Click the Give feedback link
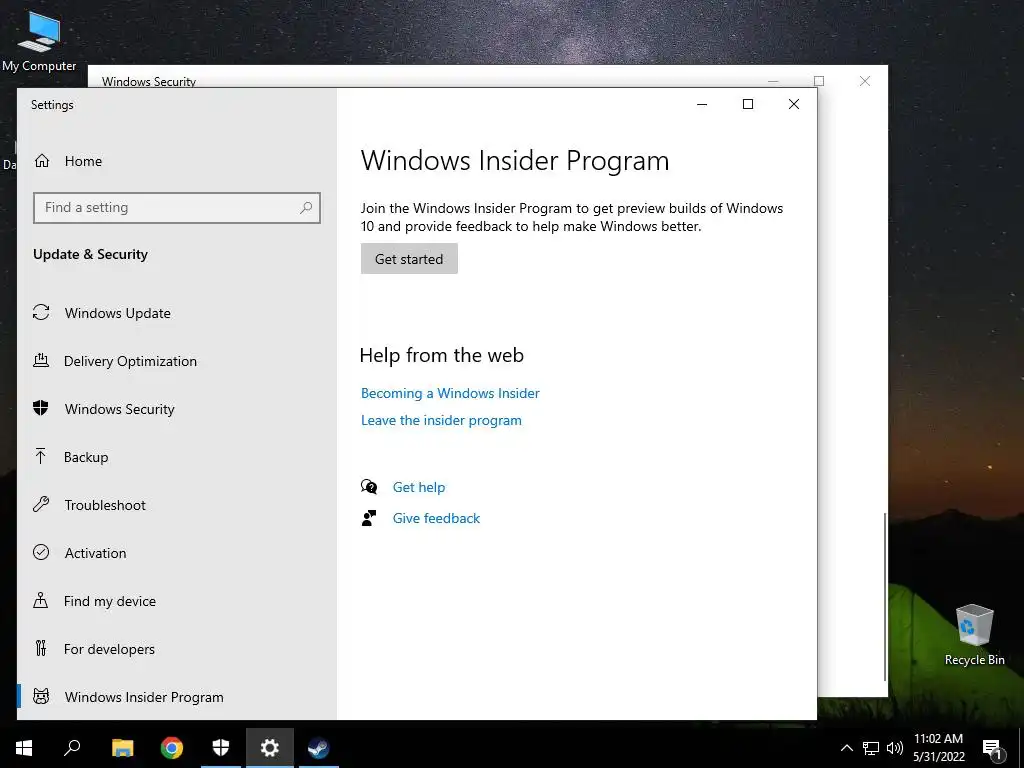Image resolution: width=1024 pixels, height=768 pixels. pyautogui.click(x=436, y=518)
